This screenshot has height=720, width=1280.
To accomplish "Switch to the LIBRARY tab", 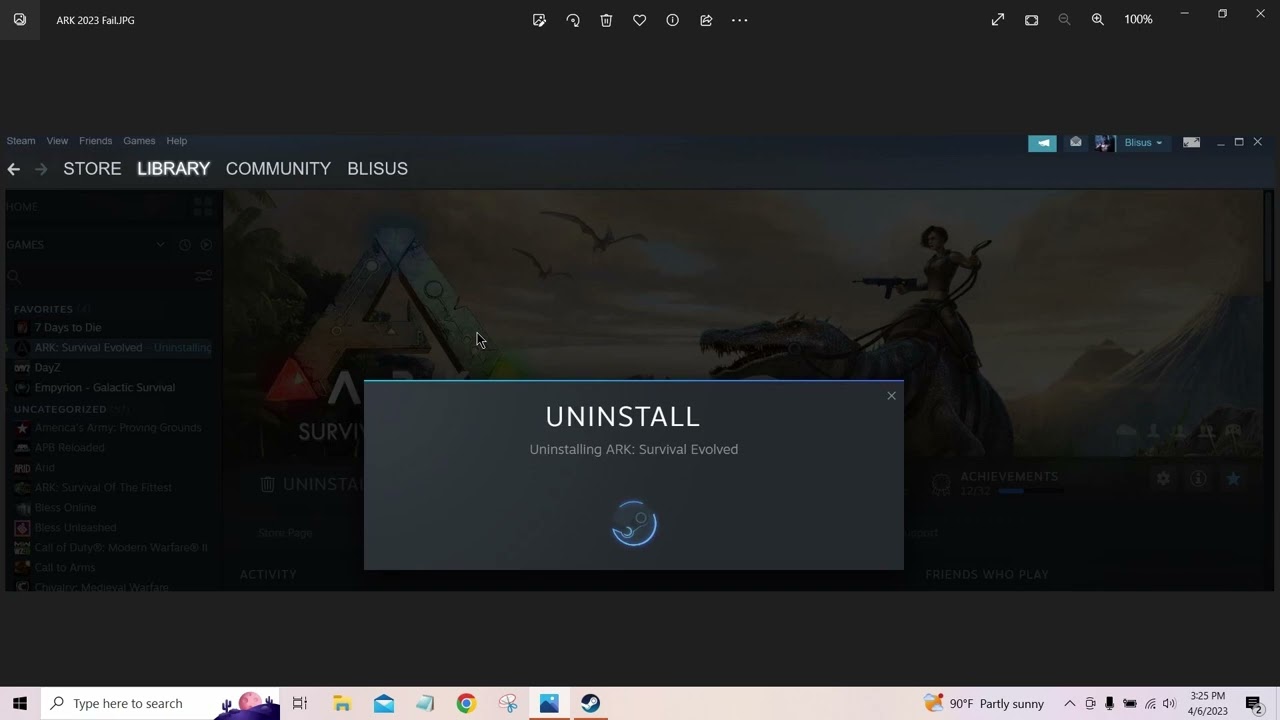I will (173, 169).
